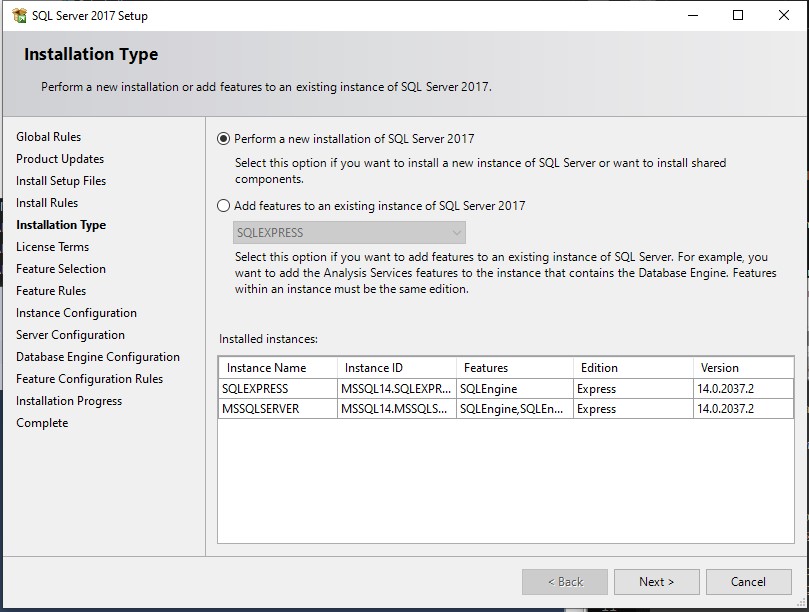The width and height of the screenshot is (809, 612).
Task: Click the Installed instances label
Action: pos(268,339)
